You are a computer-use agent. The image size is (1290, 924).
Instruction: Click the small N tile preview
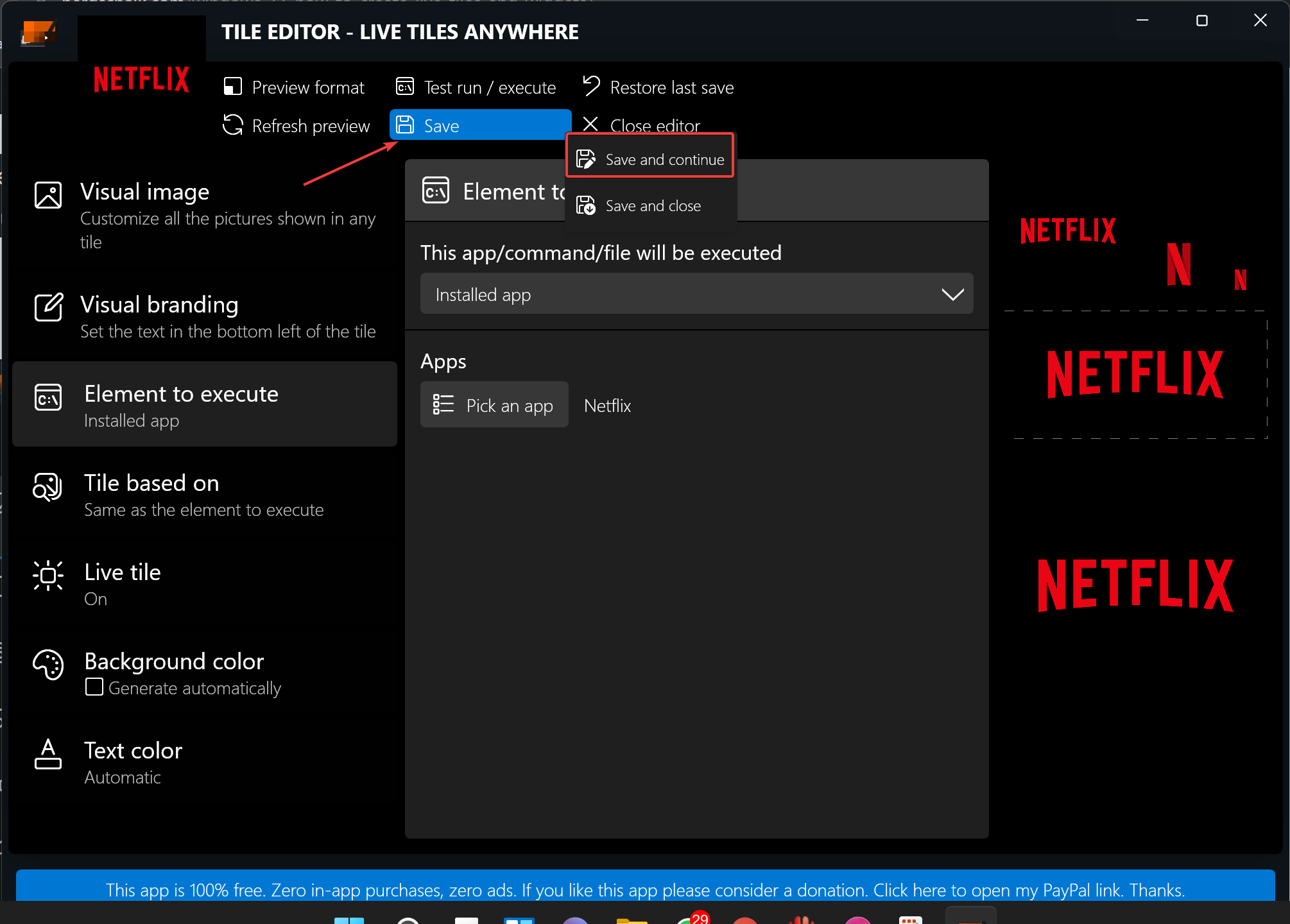[1179, 264]
